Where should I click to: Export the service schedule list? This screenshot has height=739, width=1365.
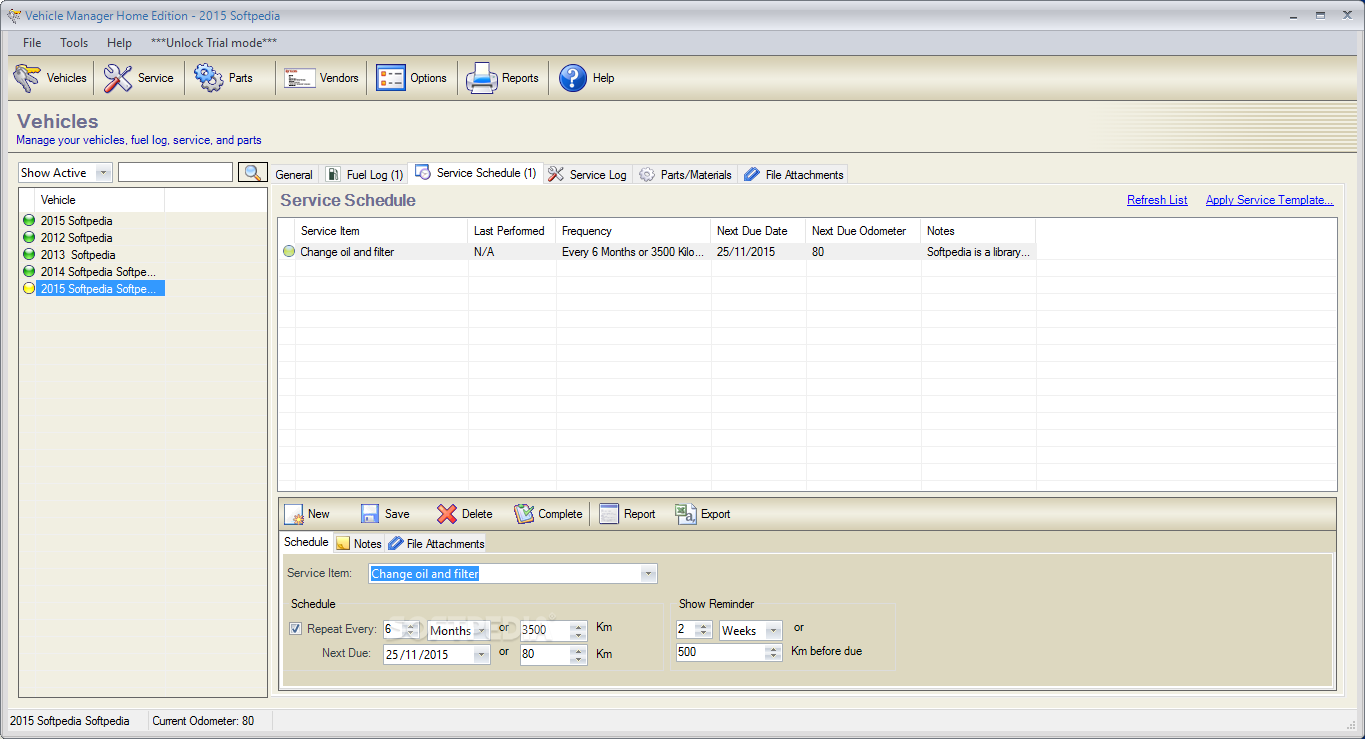click(x=703, y=514)
